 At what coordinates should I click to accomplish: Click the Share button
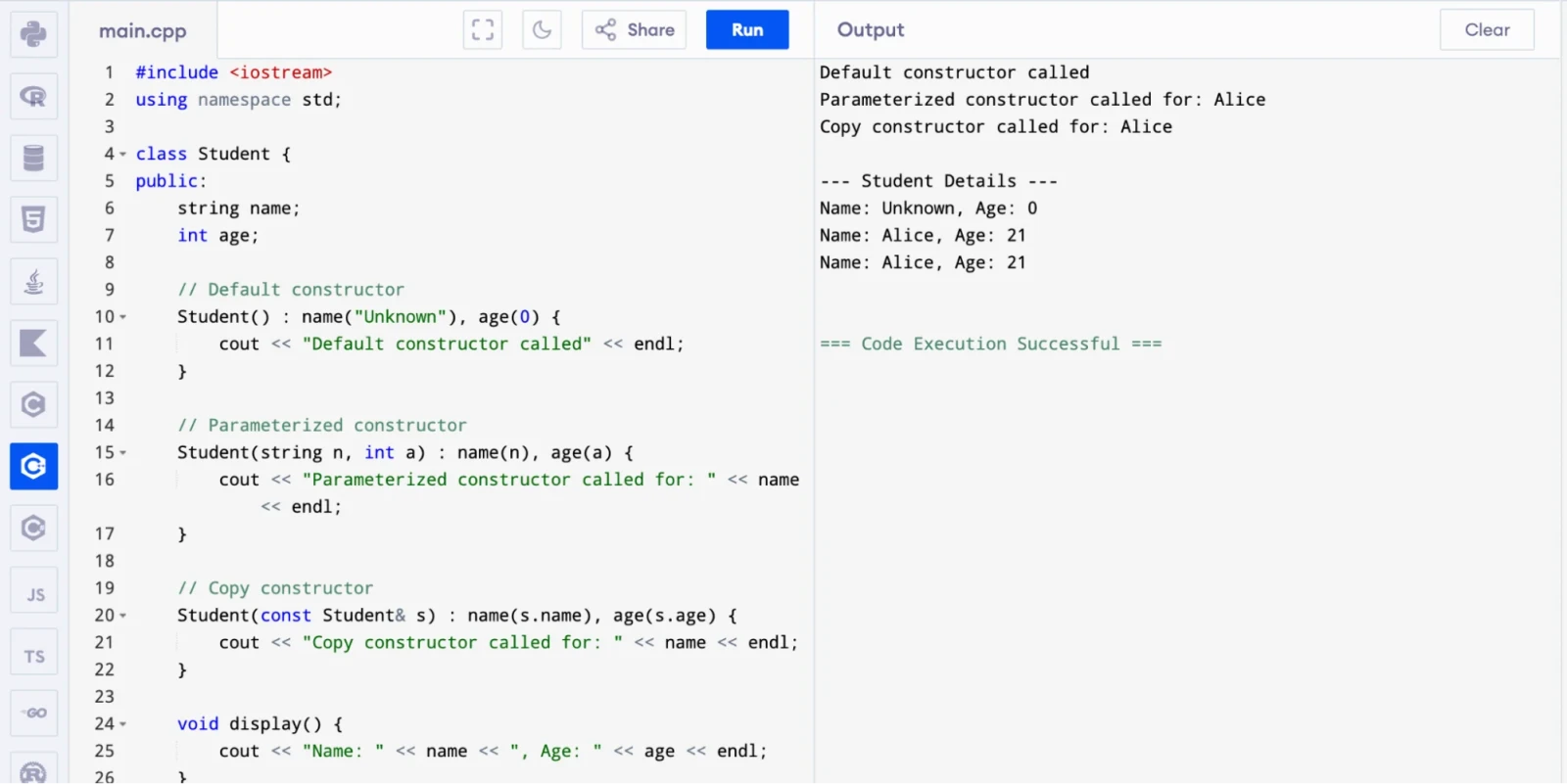pyautogui.click(x=634, y=29)
